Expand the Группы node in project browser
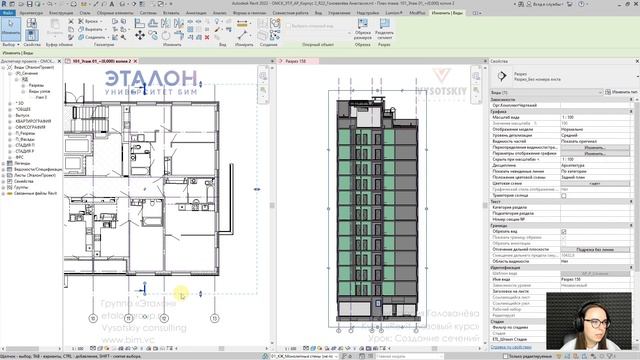640x360 pixels. tap(4, 187)
